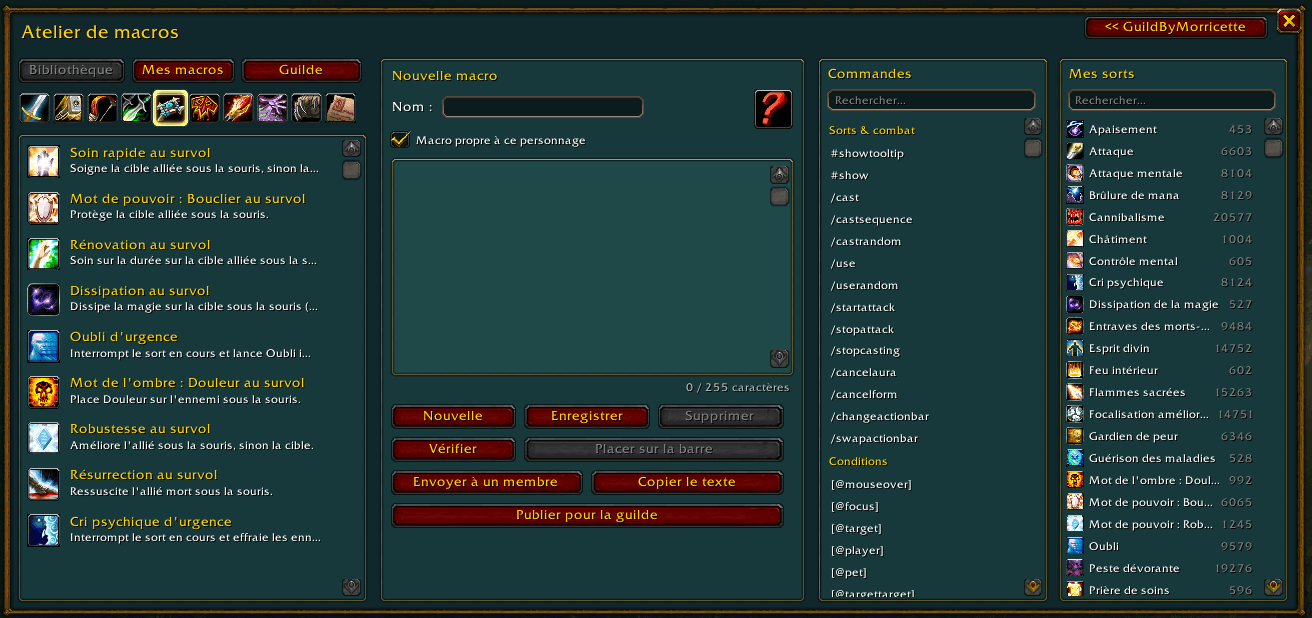
Task: Click the Mes sorts search box
Action: (x=1172, y=100)
